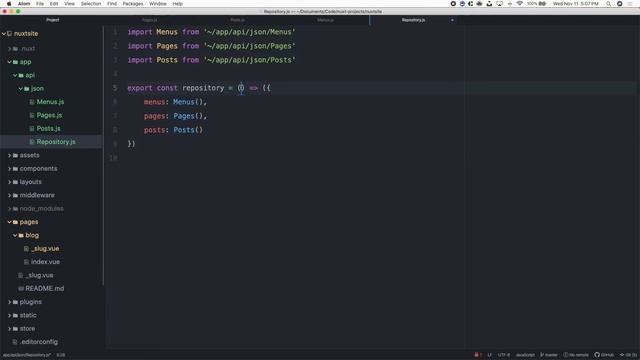Open README.md in the tree
This screenshot has width=640, height=360.
(44, 289)
